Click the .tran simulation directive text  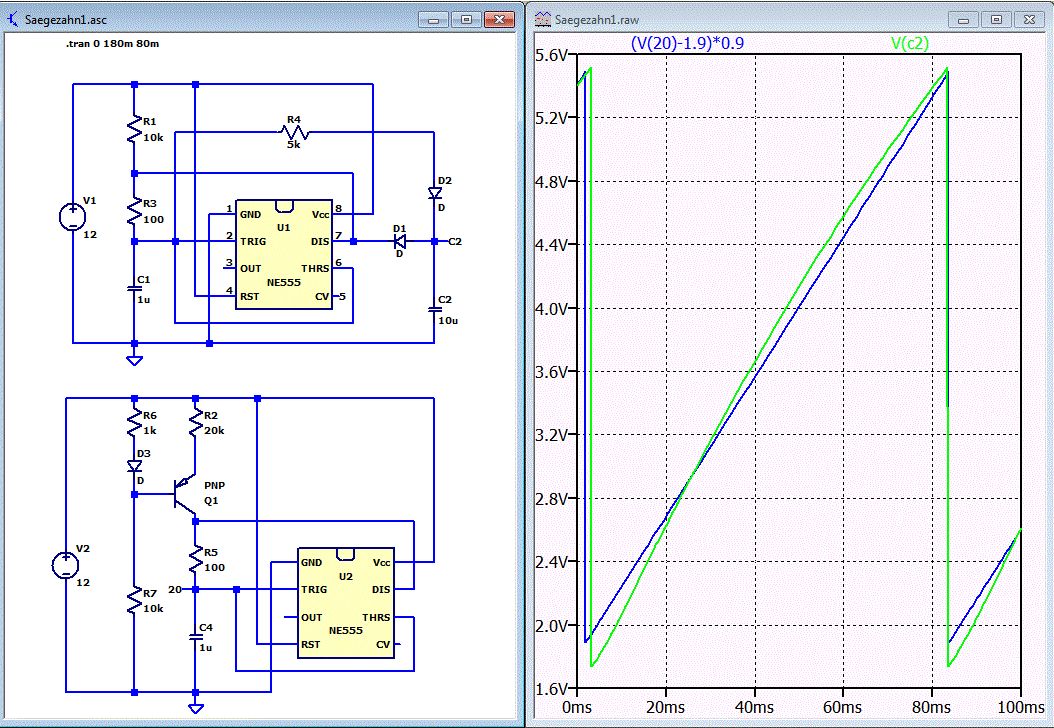(x=112, y=45)
